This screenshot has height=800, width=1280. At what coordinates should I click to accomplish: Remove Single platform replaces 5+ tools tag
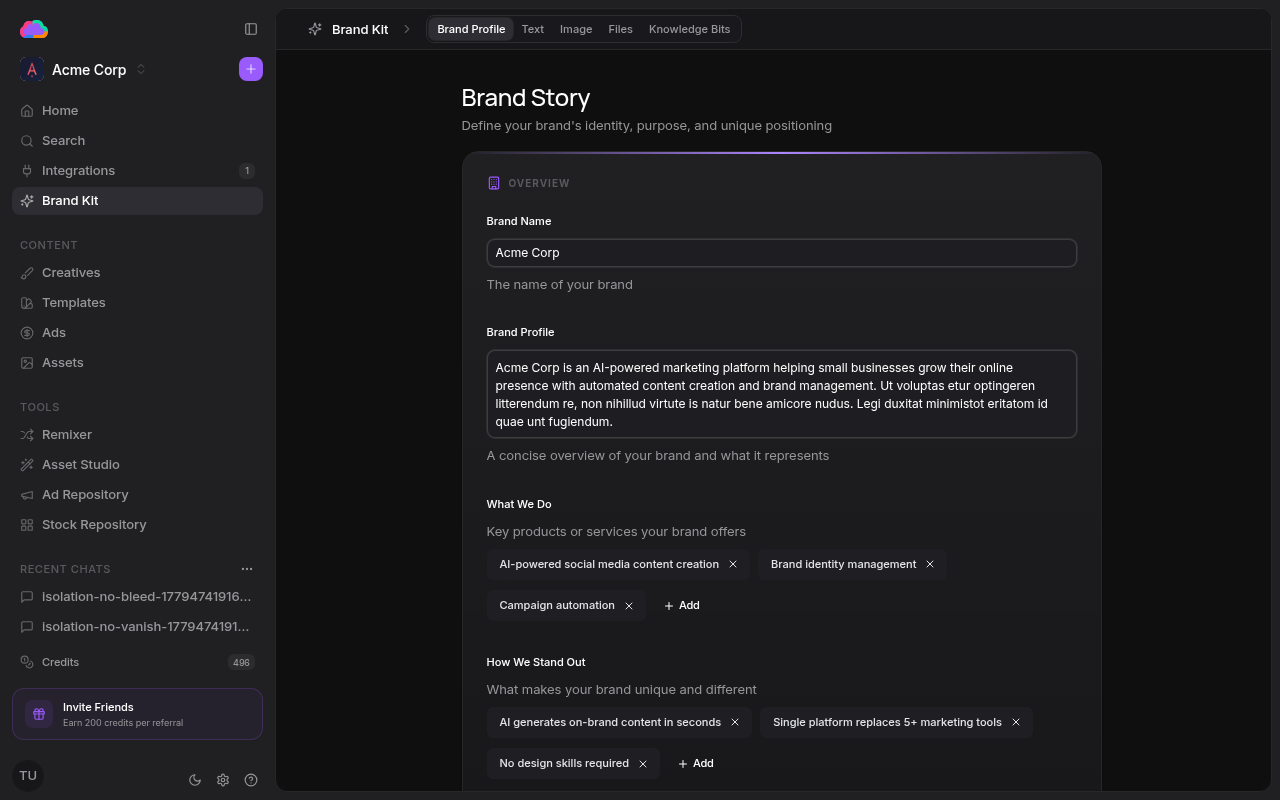click(x=1016, y=722)
